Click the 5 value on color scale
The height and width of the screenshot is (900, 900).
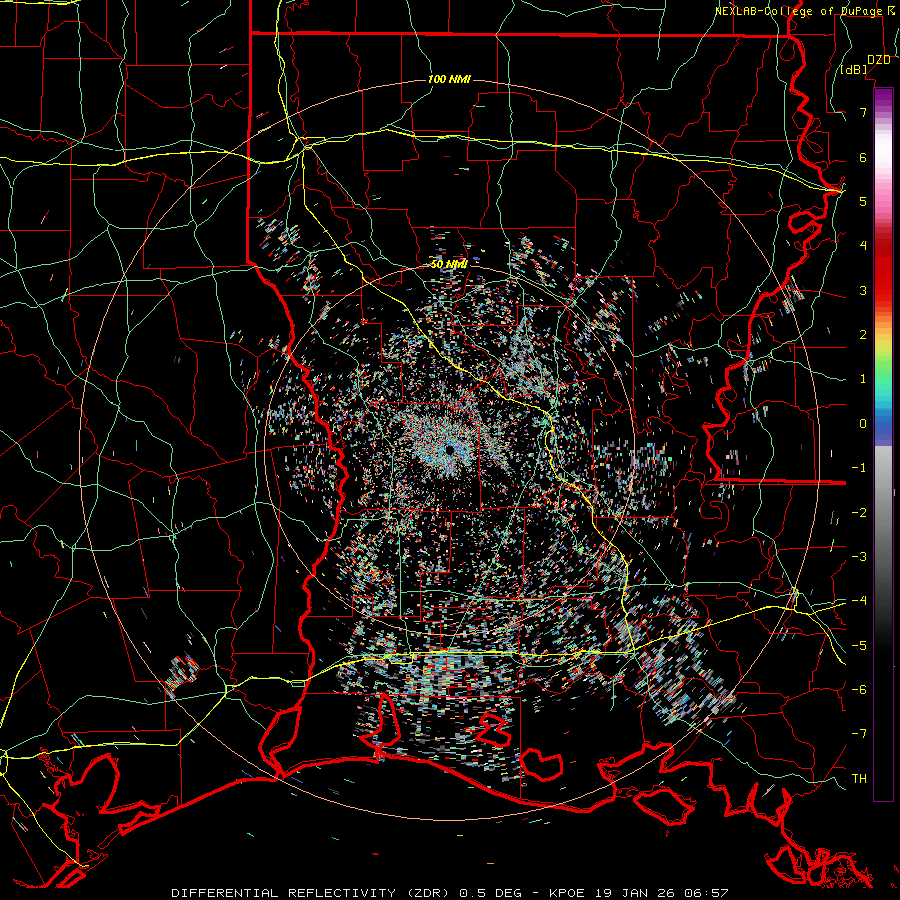(x=863, y=201)
